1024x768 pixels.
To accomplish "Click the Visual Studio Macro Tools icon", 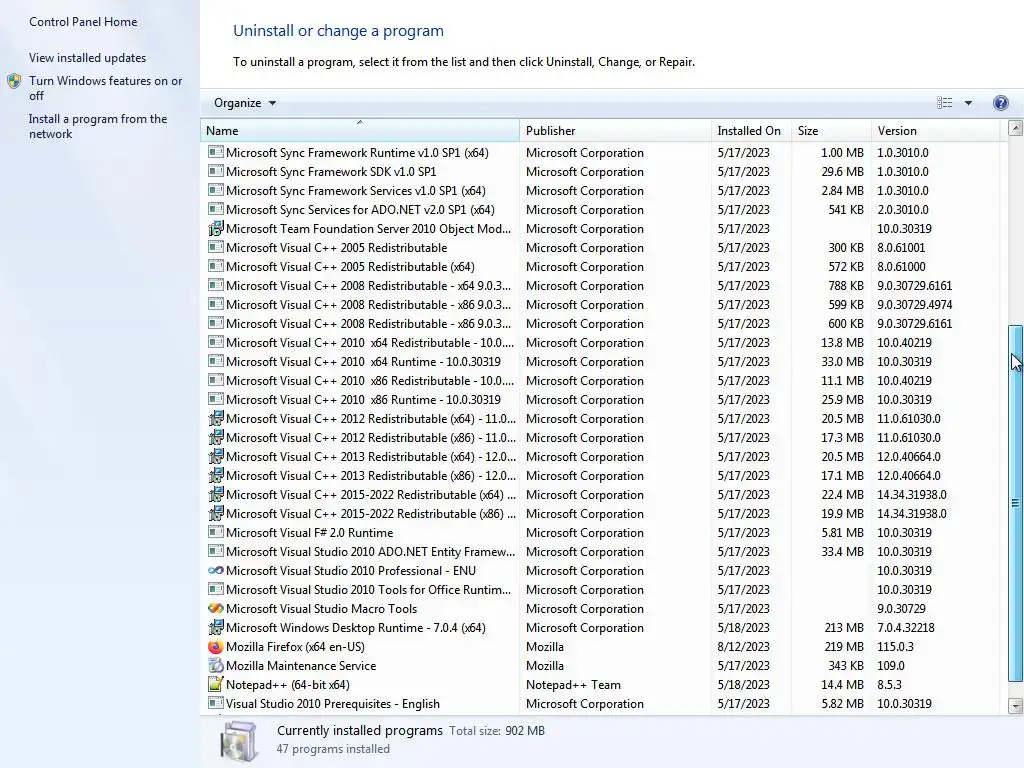I will [215, 609].
